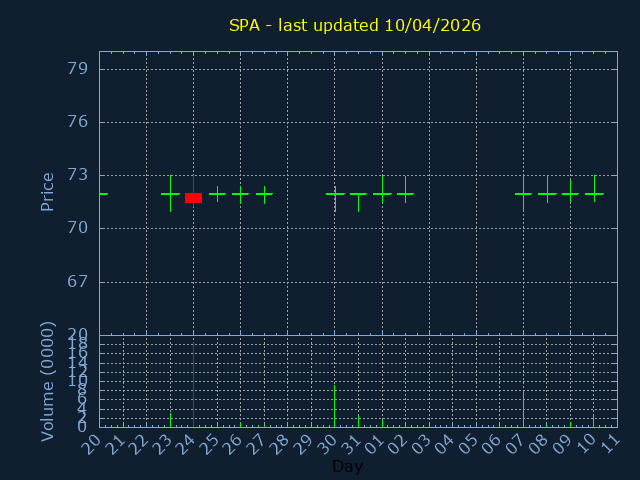
Task: Click the chart title SPA last updated
Action: (x=355, y=26)
